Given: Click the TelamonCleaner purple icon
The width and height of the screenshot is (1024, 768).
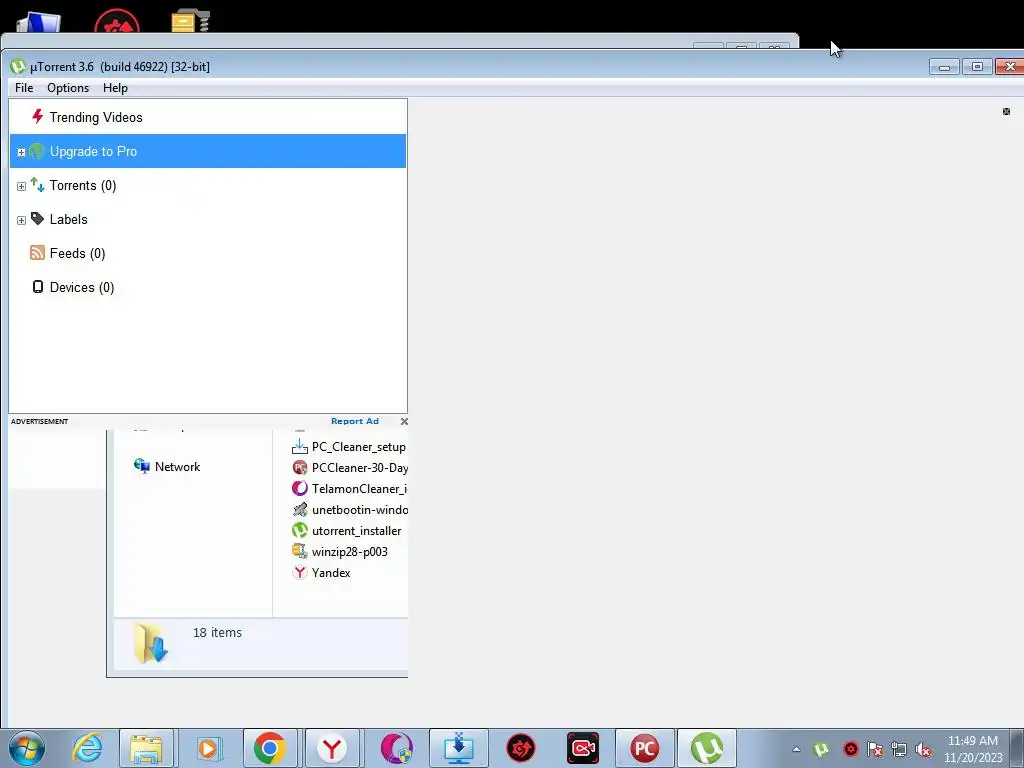Looking at the screenshot, I should point(300,488).
